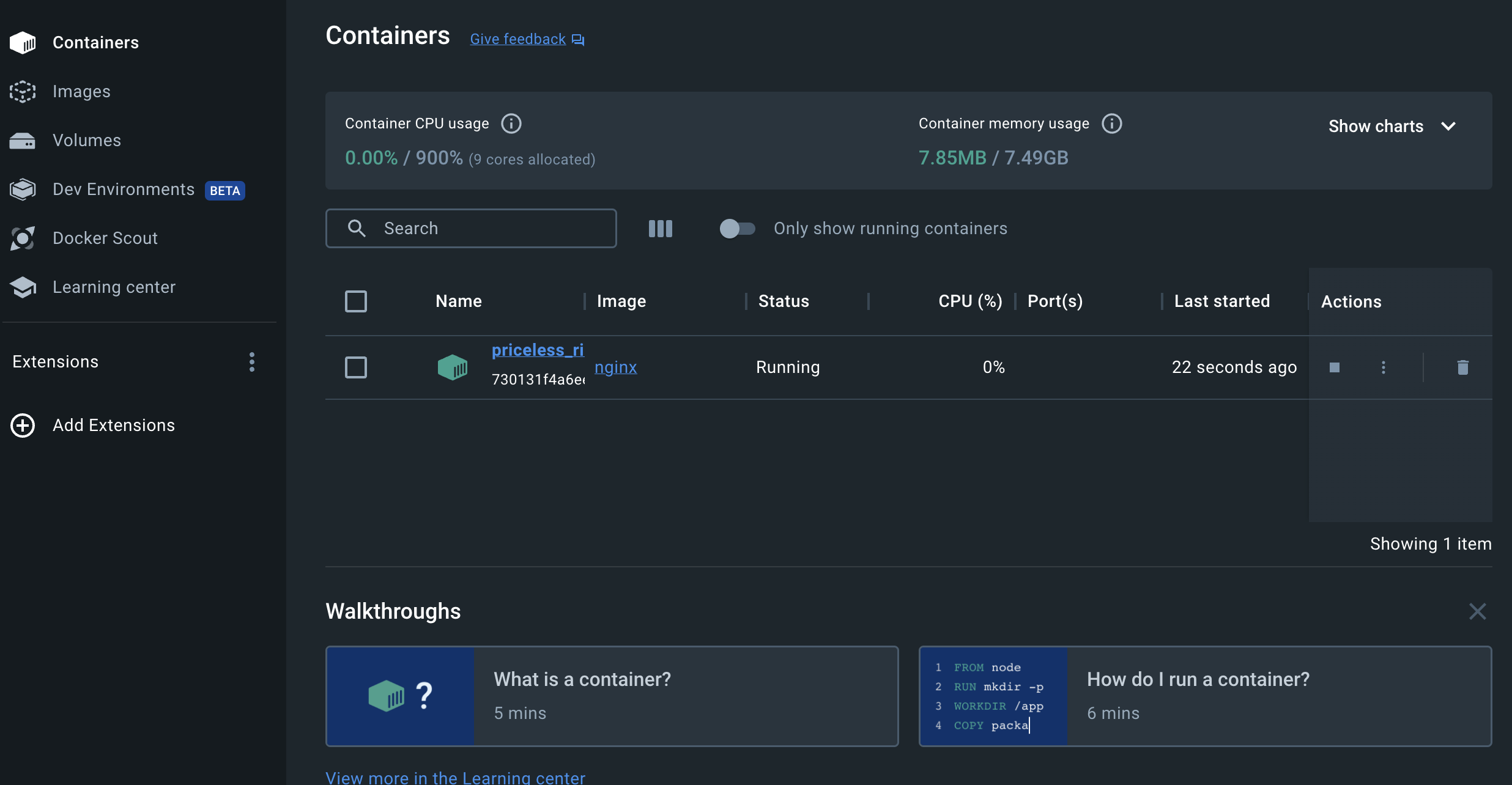Open priceless_ri container link
This screenshot has width=1512, height=785.
[x=538, y=350]
